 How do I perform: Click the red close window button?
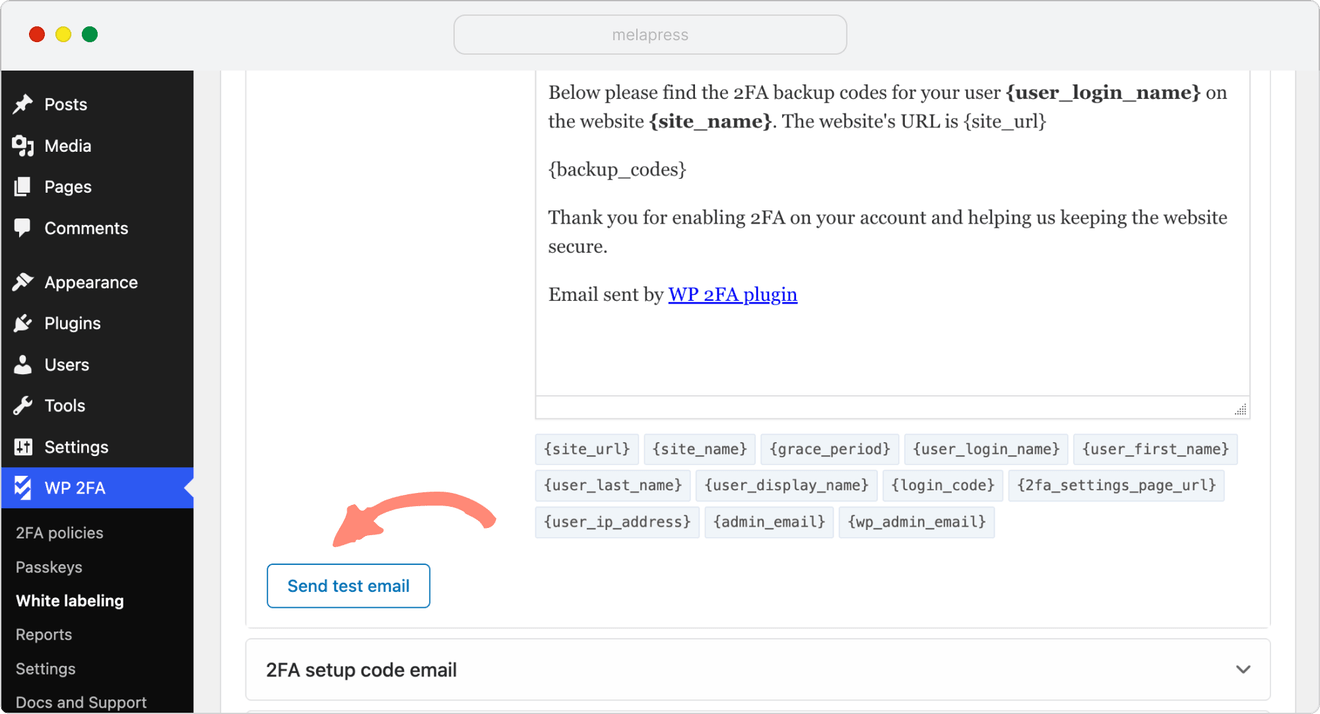point(37,35)
